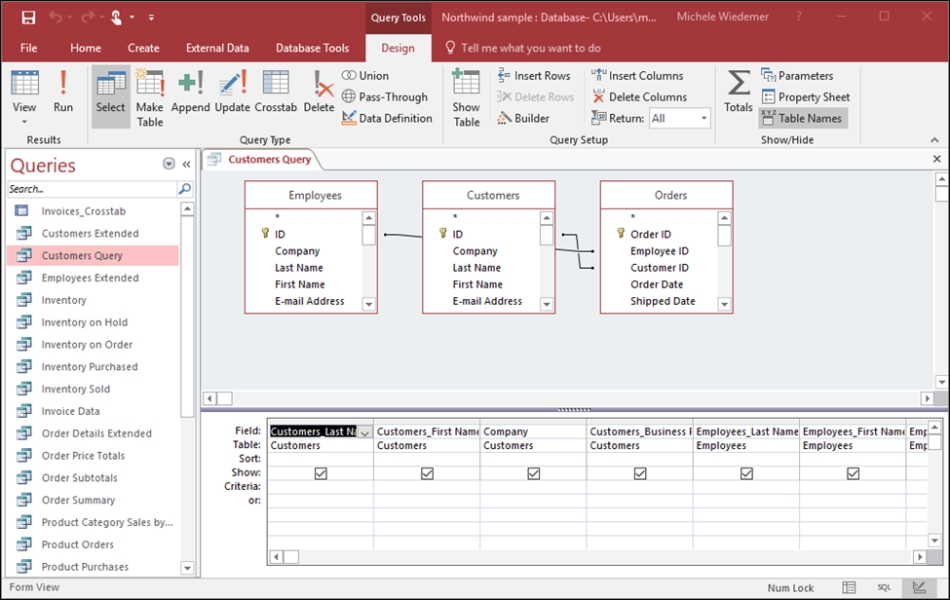Uncheck Show for Employees_First Name column

[x=853, y=473]
